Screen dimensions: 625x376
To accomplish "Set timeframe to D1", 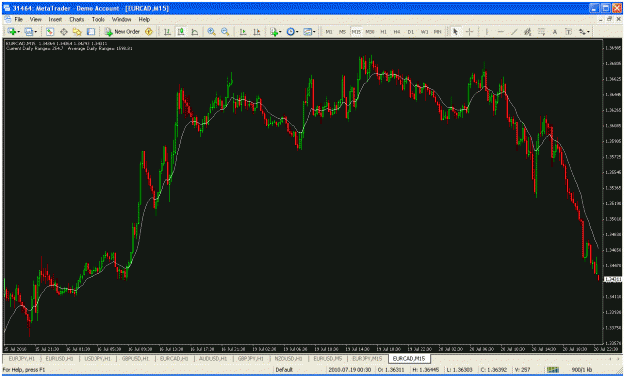I will pyautogui.click(x=411, y=31).
